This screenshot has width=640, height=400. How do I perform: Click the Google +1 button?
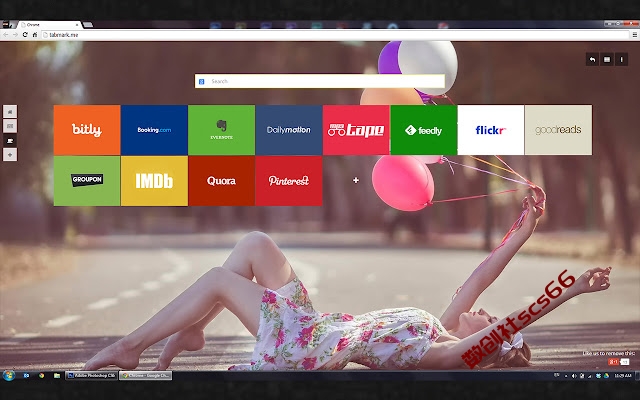[613, 362]
